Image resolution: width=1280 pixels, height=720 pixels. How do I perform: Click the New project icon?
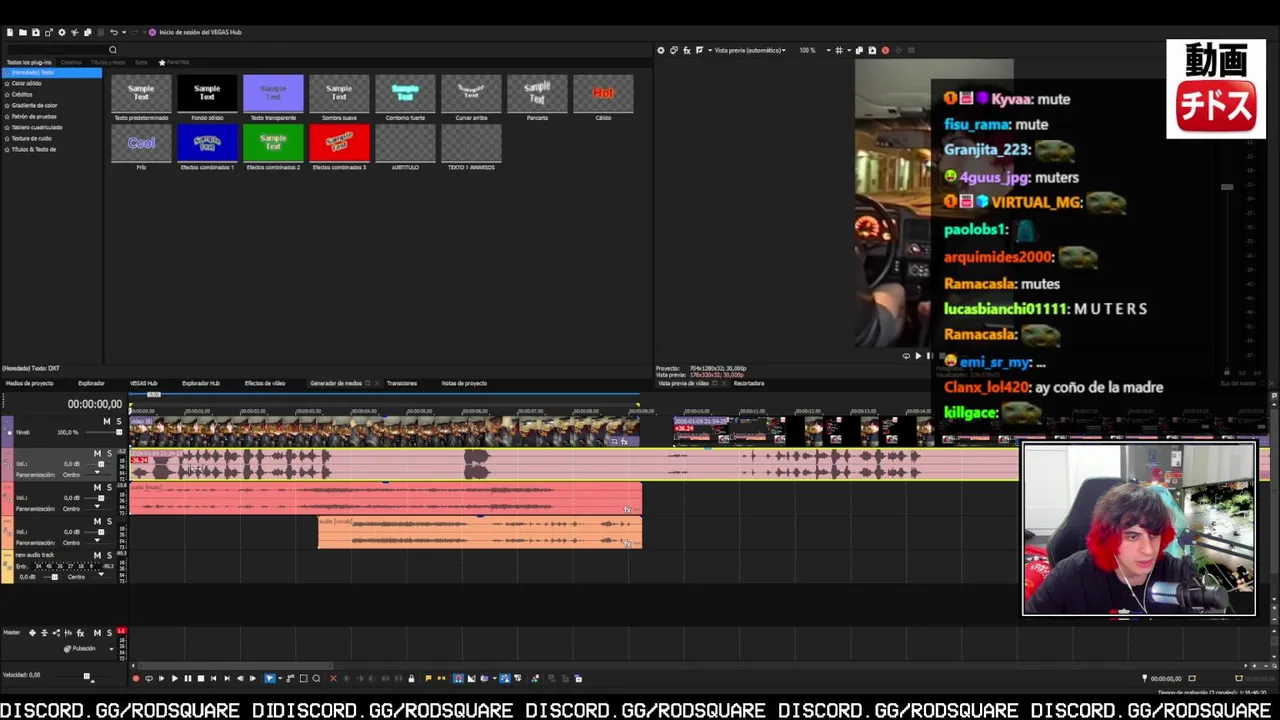pyautogui.click(x=10, y=32)
